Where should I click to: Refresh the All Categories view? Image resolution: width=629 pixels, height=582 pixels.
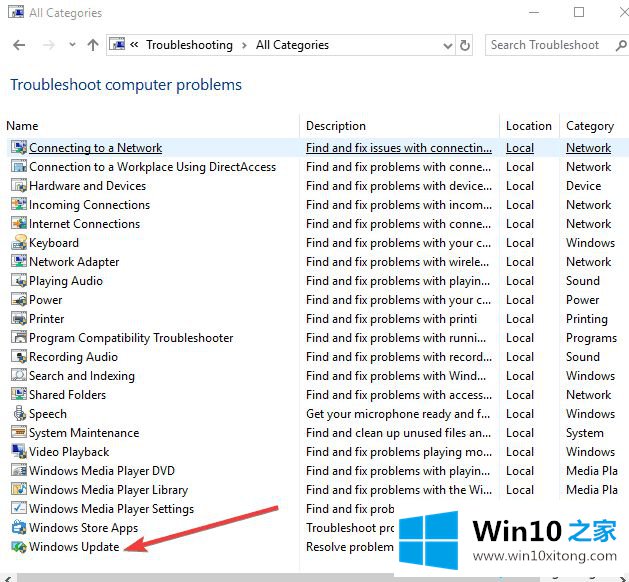(465, 45)
